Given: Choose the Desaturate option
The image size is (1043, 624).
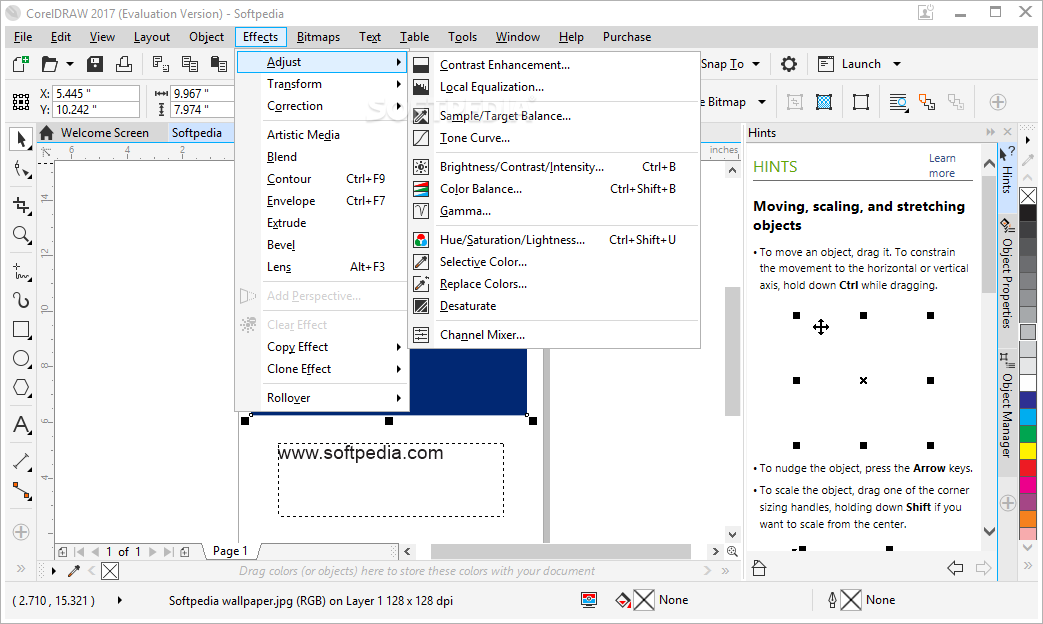Looking at the screenshot, I should click(555, 306).
